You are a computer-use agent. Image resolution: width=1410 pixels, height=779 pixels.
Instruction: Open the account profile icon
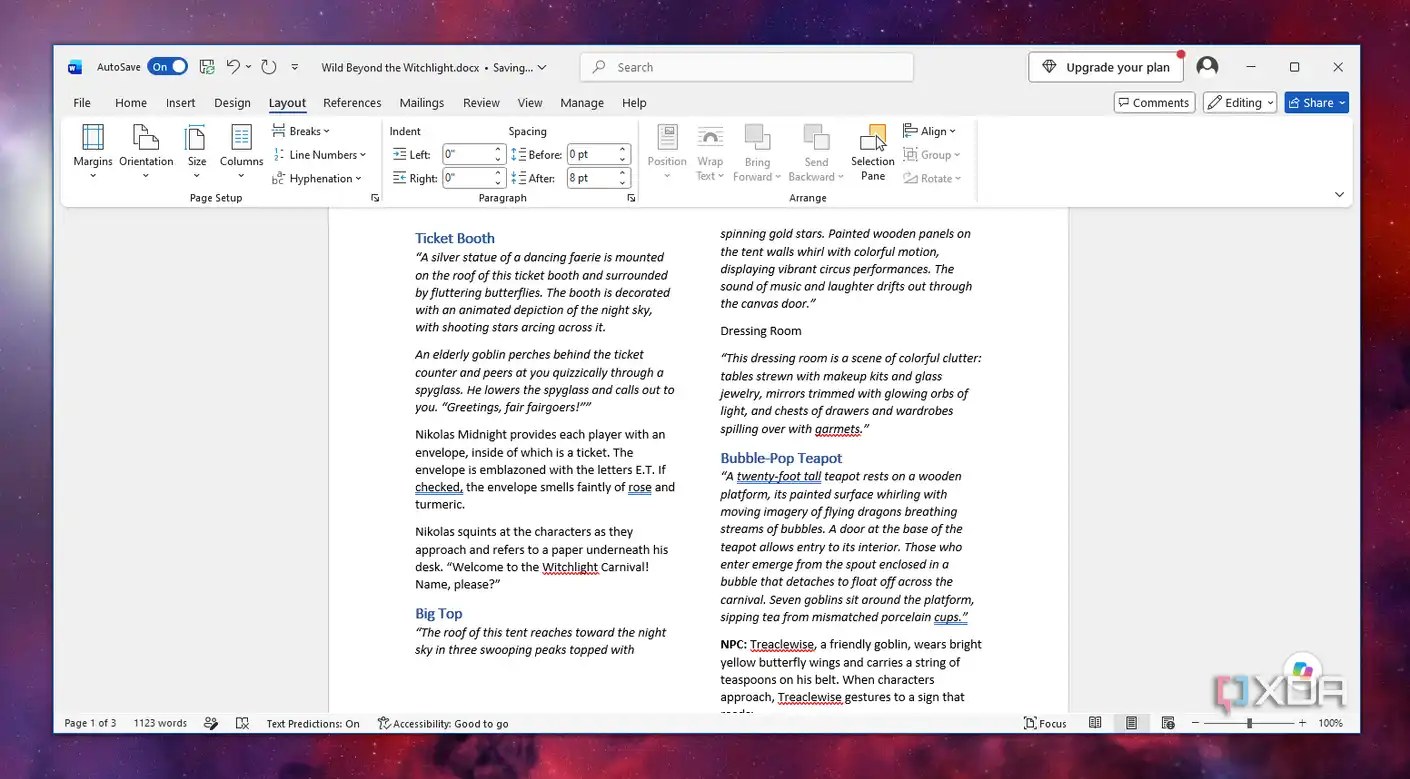(x=1207, y=67)
